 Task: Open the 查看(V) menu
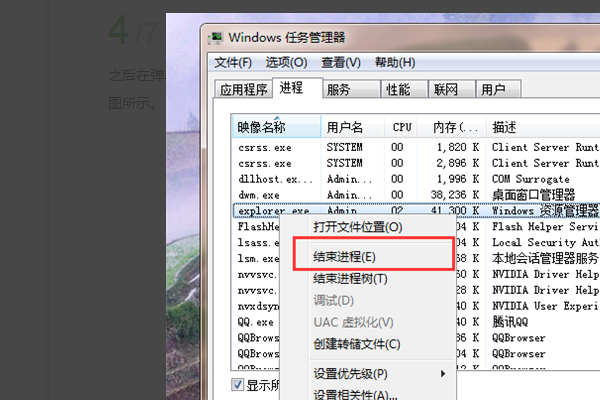[341, 62]
